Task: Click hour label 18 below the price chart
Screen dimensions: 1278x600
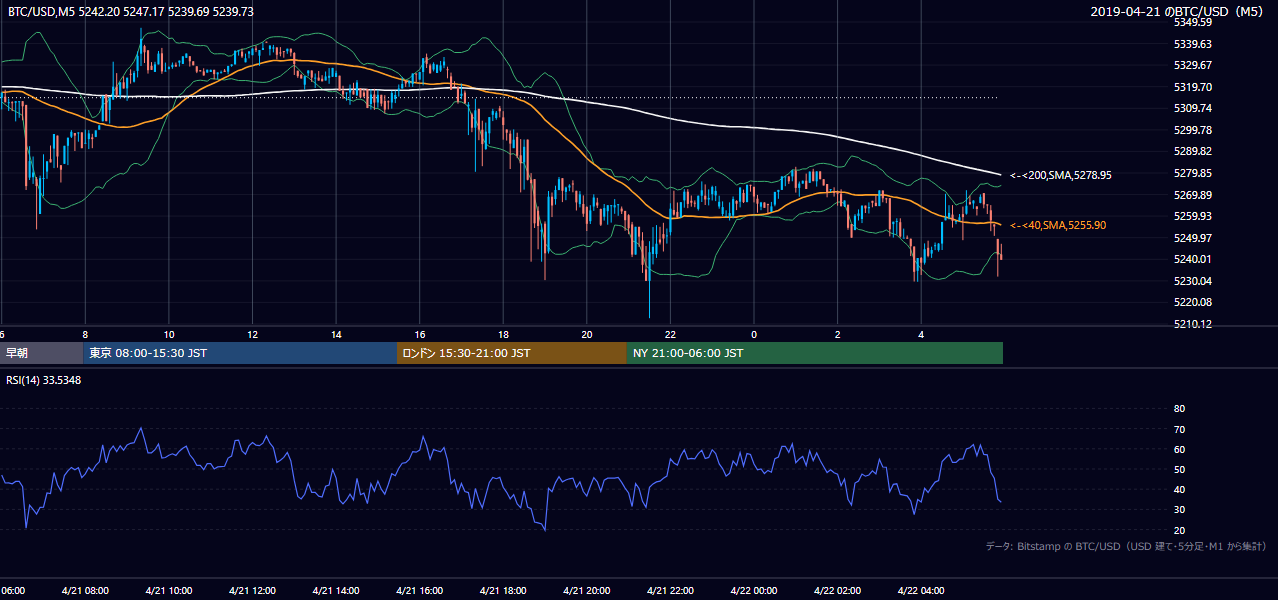Action: [503, 334]
